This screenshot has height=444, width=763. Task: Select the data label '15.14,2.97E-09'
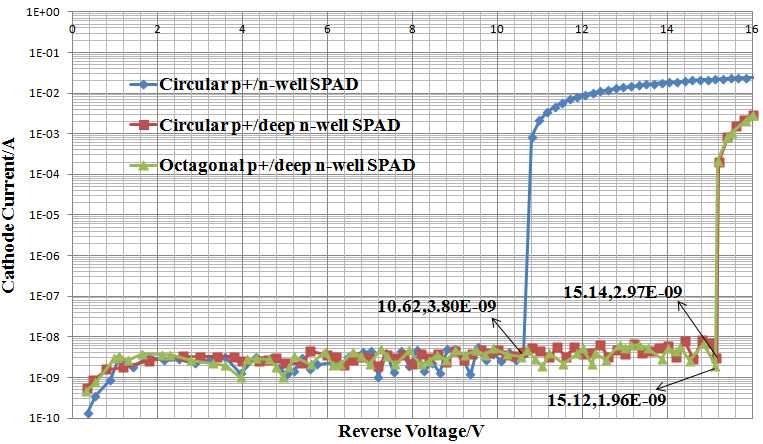click(623, 292)
